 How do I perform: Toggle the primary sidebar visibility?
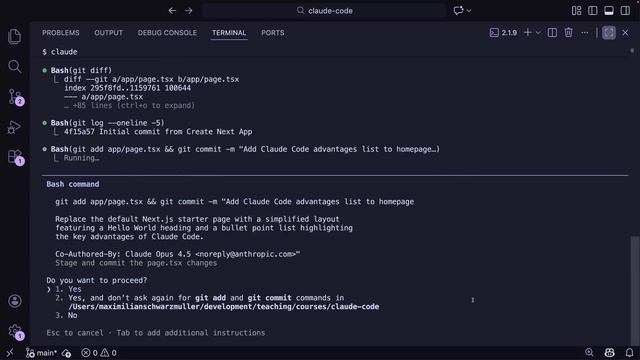coord(593,11)
